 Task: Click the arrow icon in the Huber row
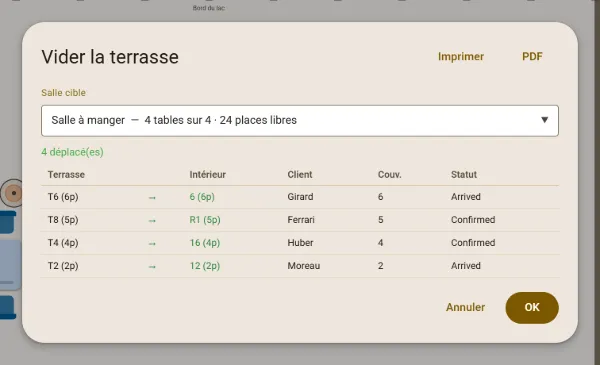(152, 244)
